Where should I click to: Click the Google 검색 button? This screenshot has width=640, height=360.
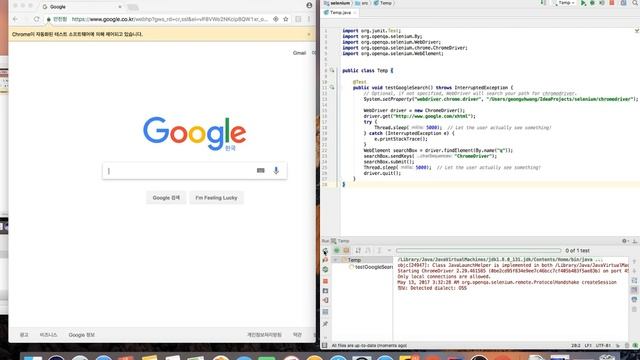166,198
